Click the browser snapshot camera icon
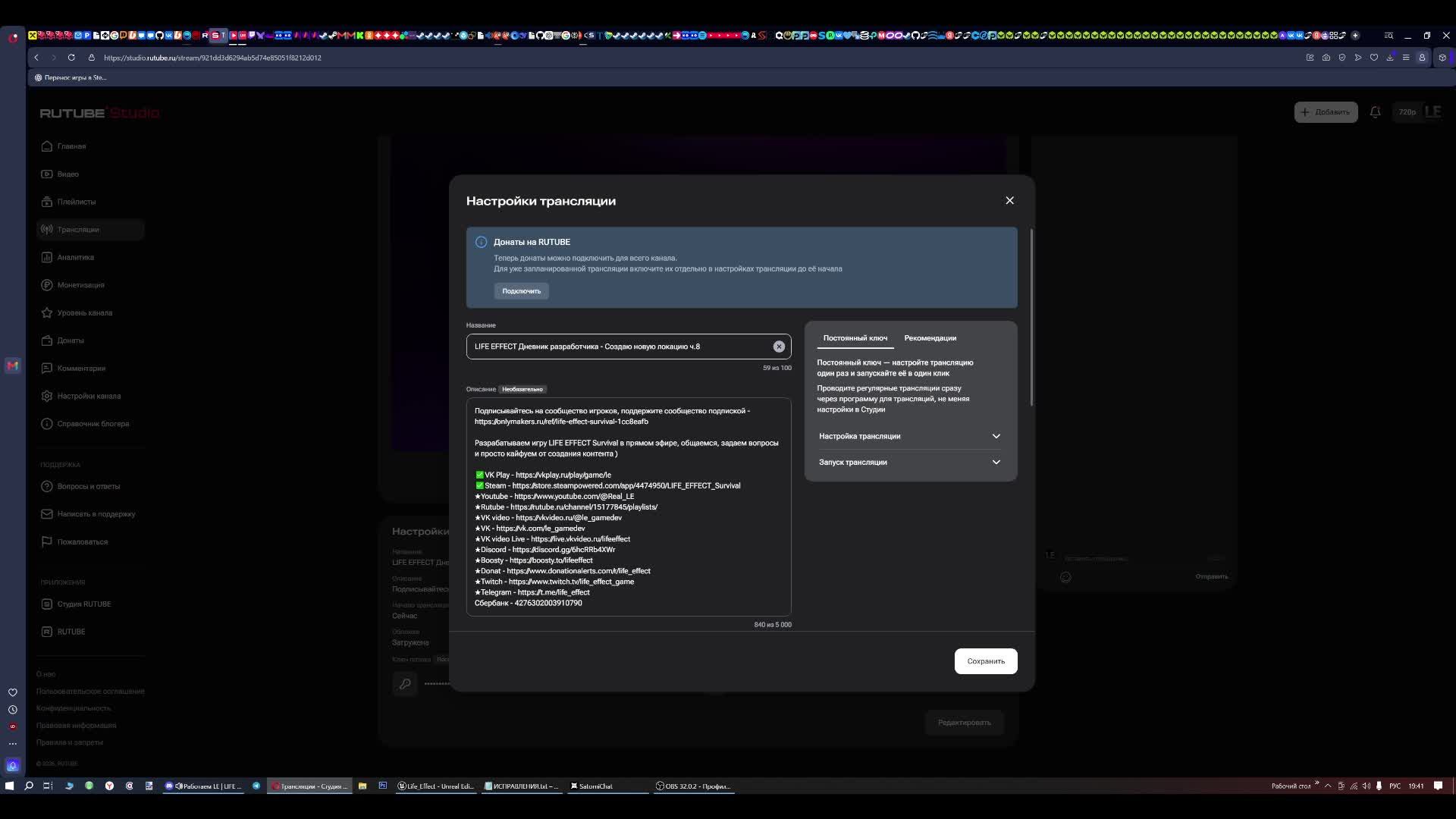This screenshot has width=1456, height=819. [x=1326, y=58]
